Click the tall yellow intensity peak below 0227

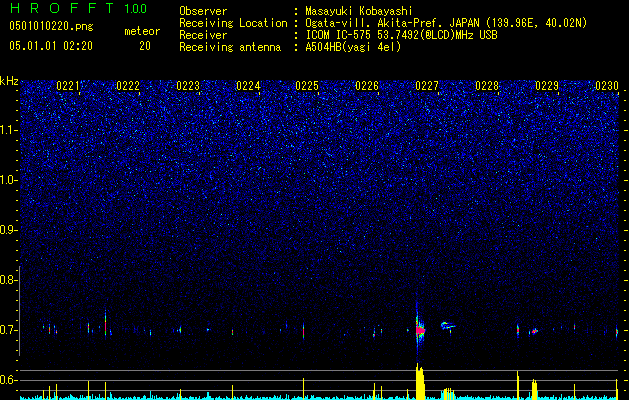(420, 382)
